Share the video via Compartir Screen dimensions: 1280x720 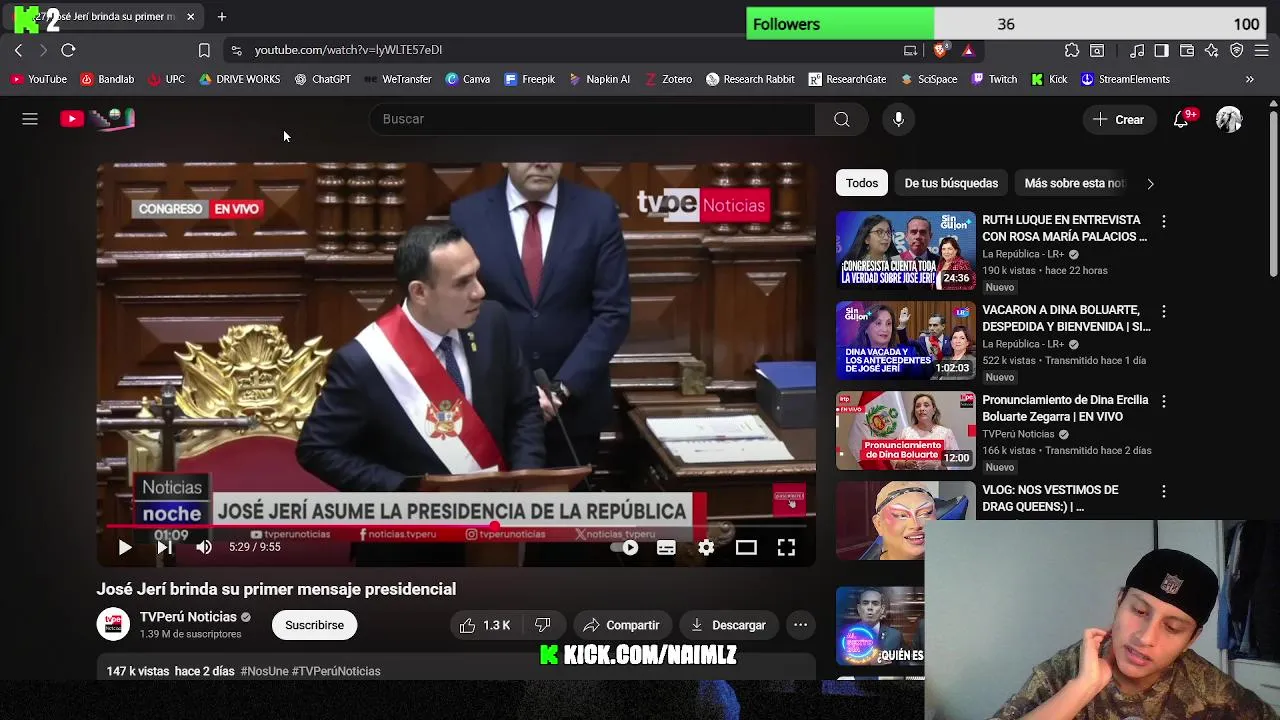(621, 625)
